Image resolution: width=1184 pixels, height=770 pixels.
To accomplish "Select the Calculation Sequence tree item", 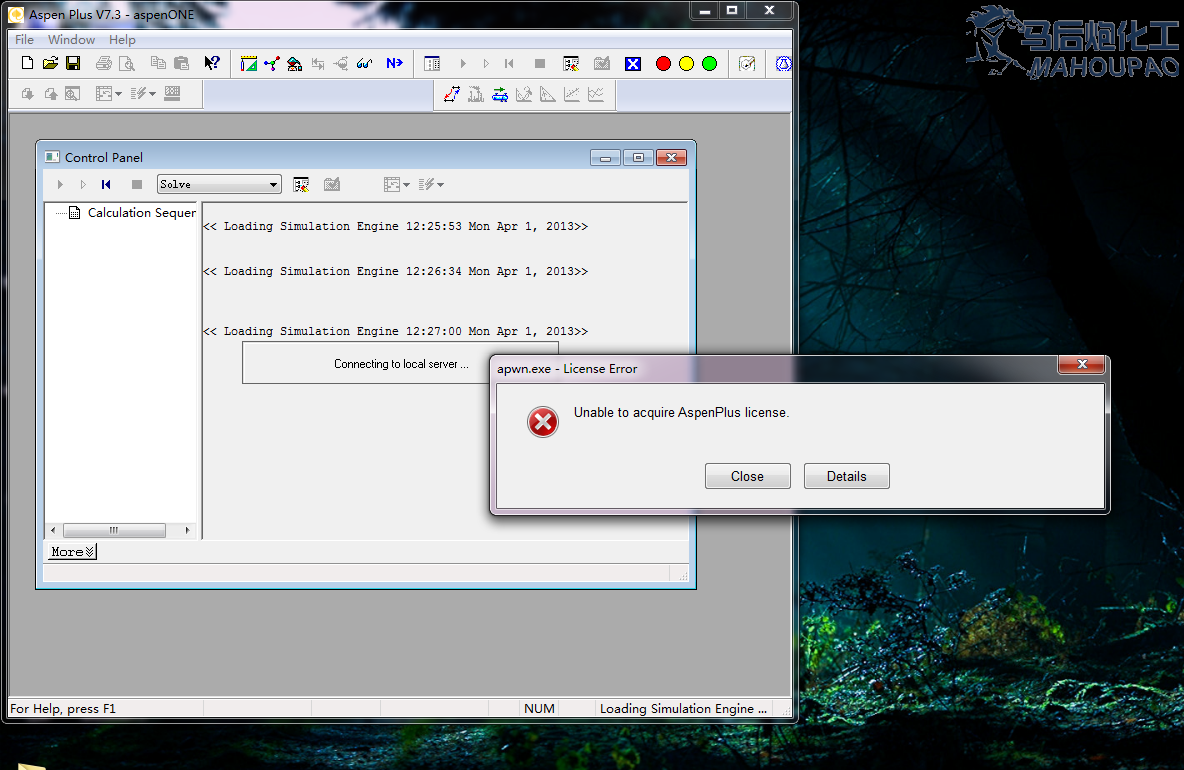I will pos(141,213).
